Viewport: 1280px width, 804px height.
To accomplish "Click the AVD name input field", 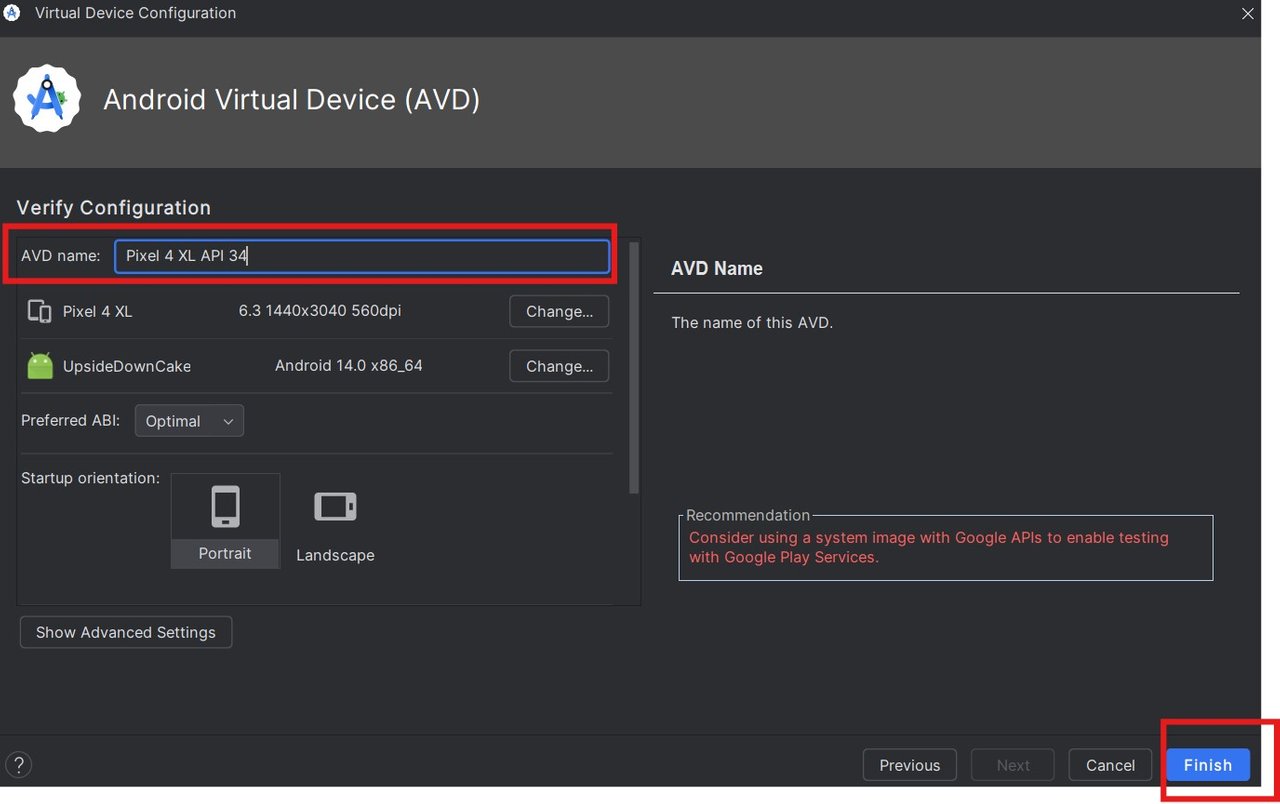I will [x=362, y=256].
